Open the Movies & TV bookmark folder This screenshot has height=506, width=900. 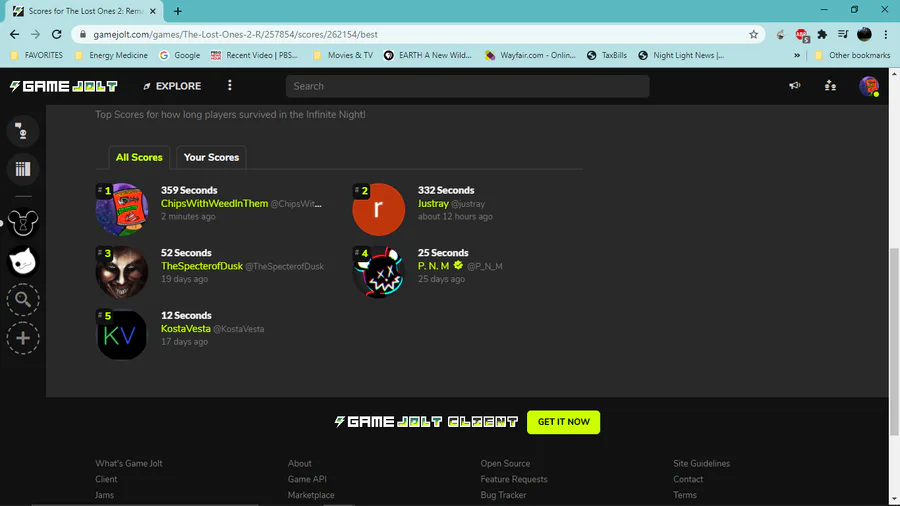343,55
